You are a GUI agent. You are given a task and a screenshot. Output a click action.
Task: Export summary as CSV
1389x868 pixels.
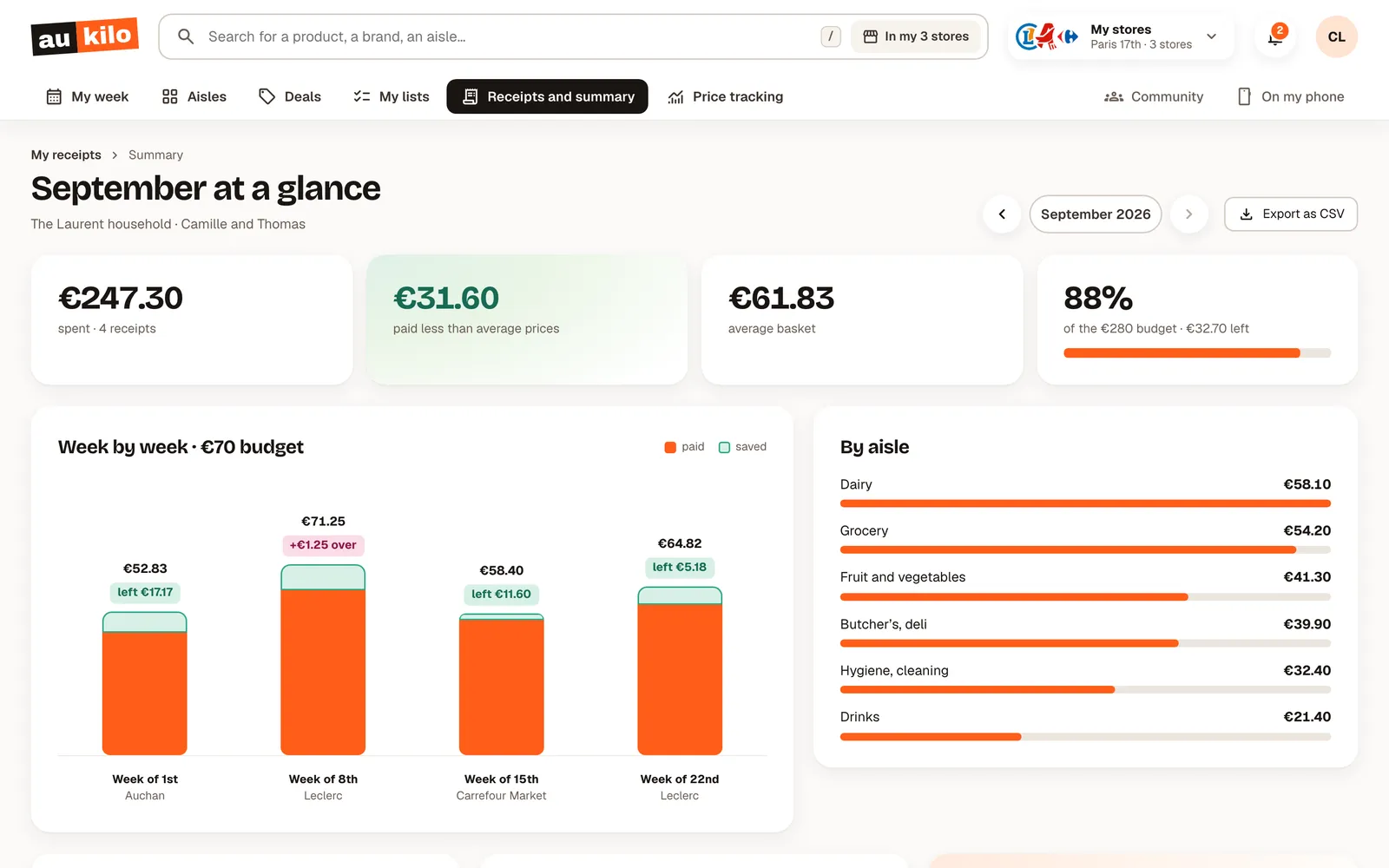coord(1291,214)
